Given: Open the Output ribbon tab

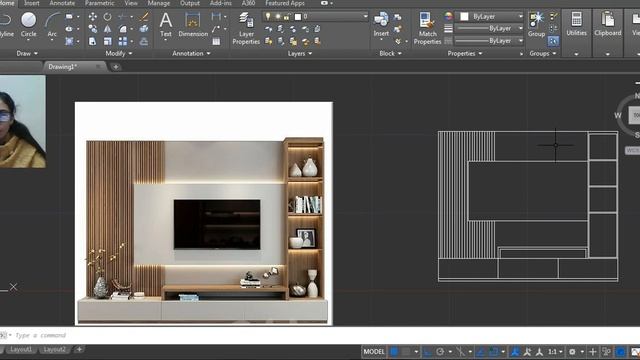Looking at the screenshot, I should click(x=190, y=3).
